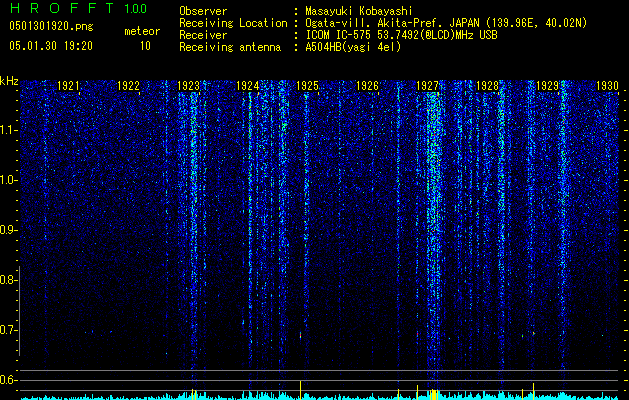This screenshot has width=629, height=400.
Task: Select the meteor count value 10
Action: tap(145, 46)
